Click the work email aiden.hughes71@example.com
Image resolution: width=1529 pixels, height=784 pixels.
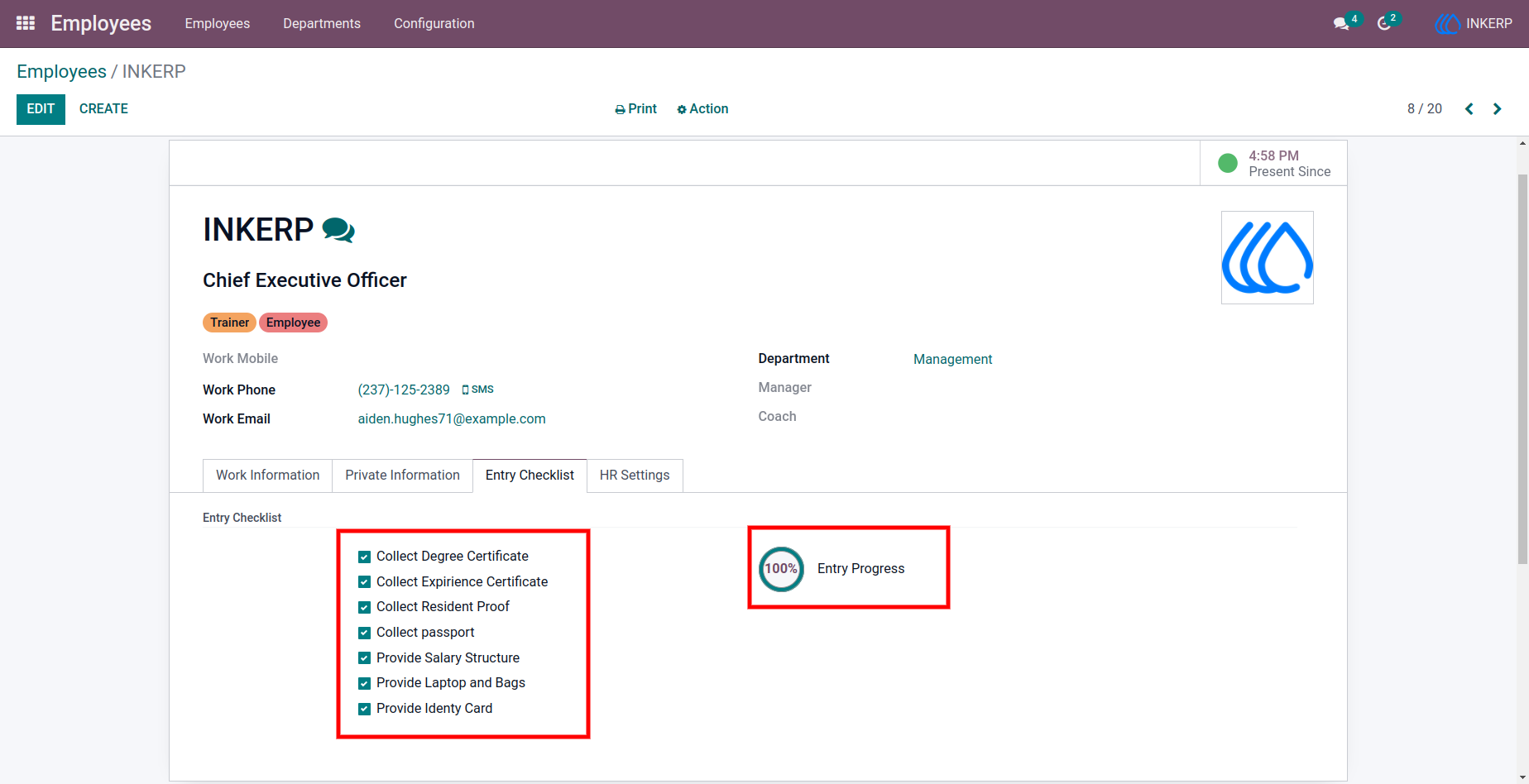click(x=452, y=419)
